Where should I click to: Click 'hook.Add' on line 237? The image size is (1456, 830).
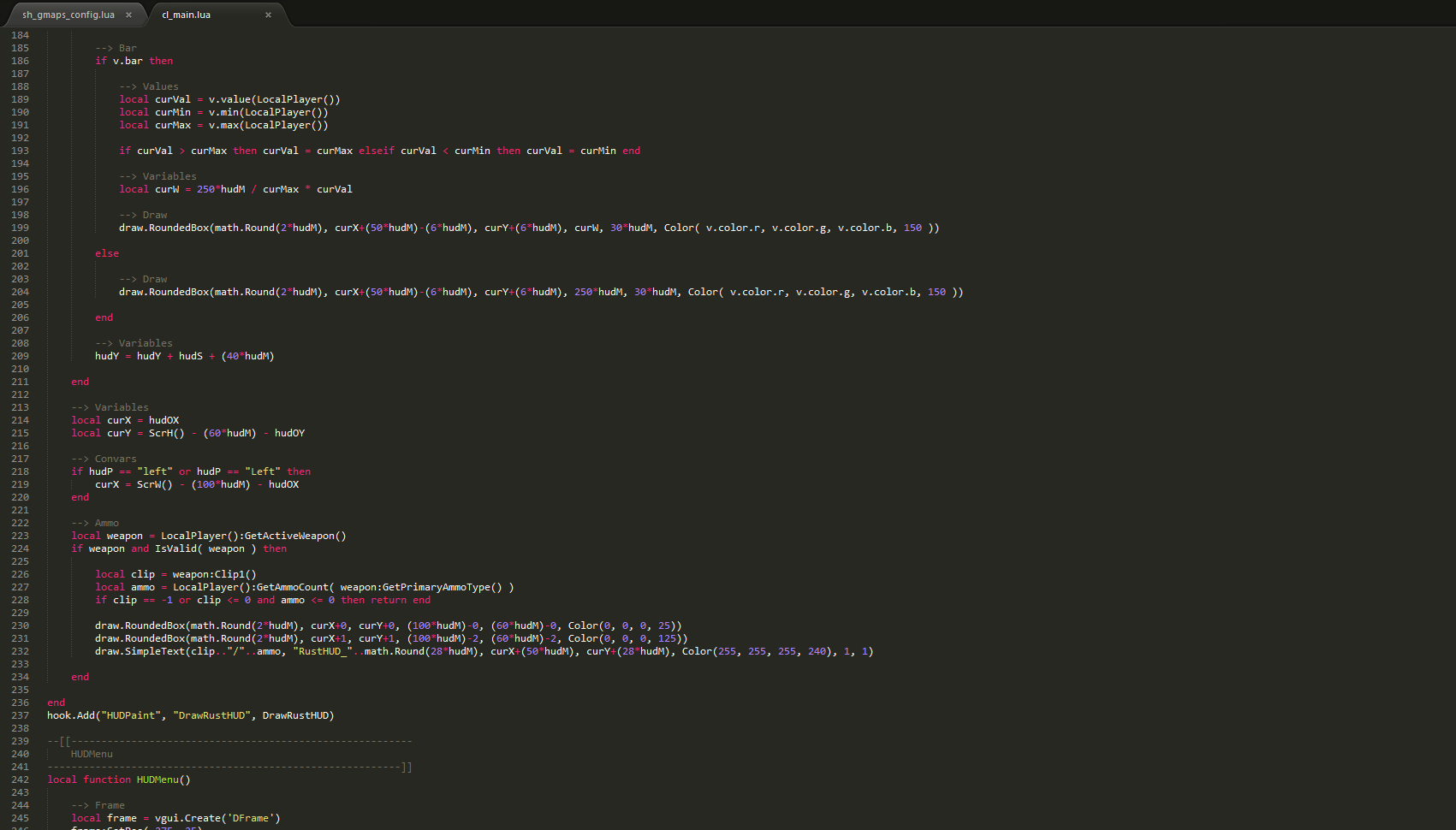71,715
